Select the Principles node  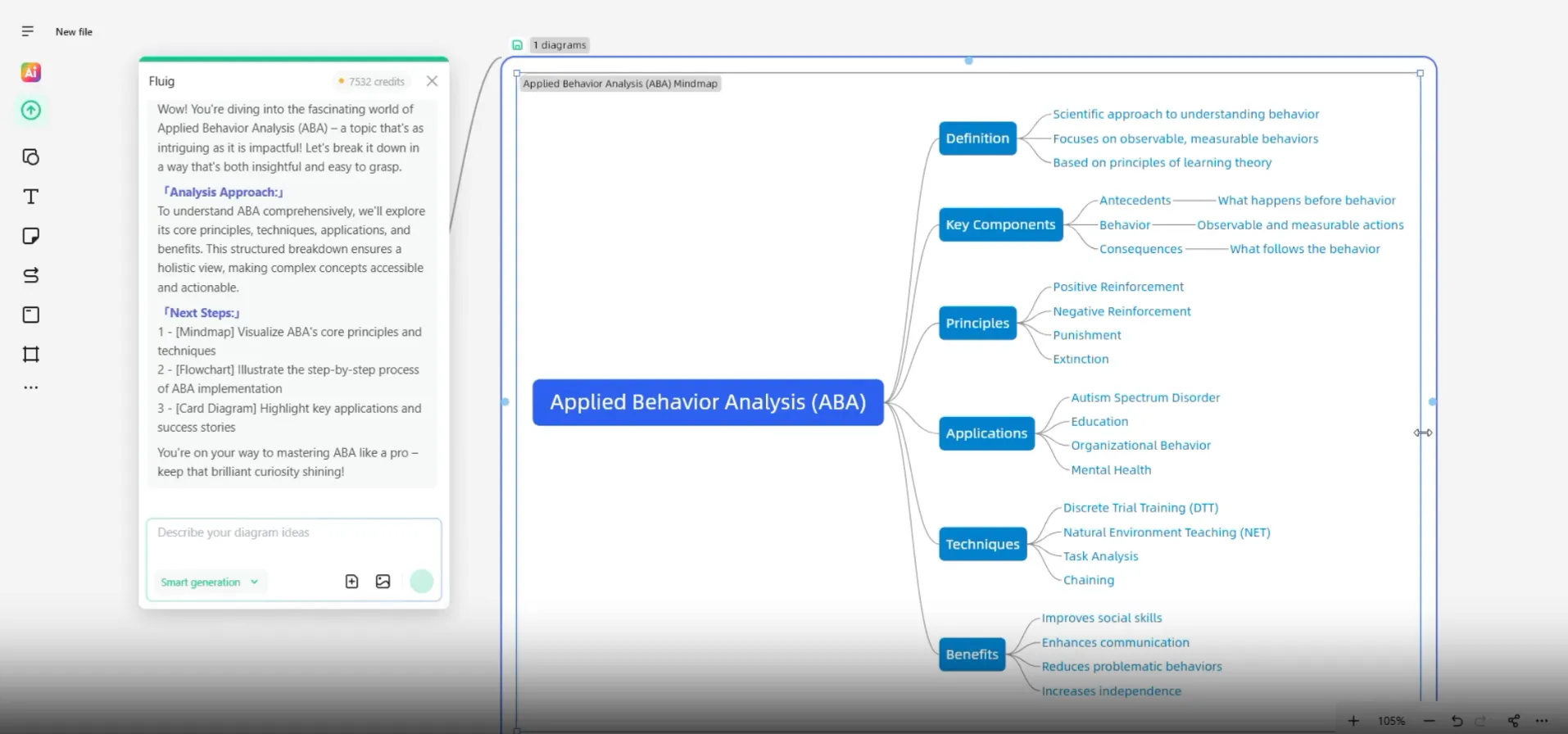pos(977,323)
